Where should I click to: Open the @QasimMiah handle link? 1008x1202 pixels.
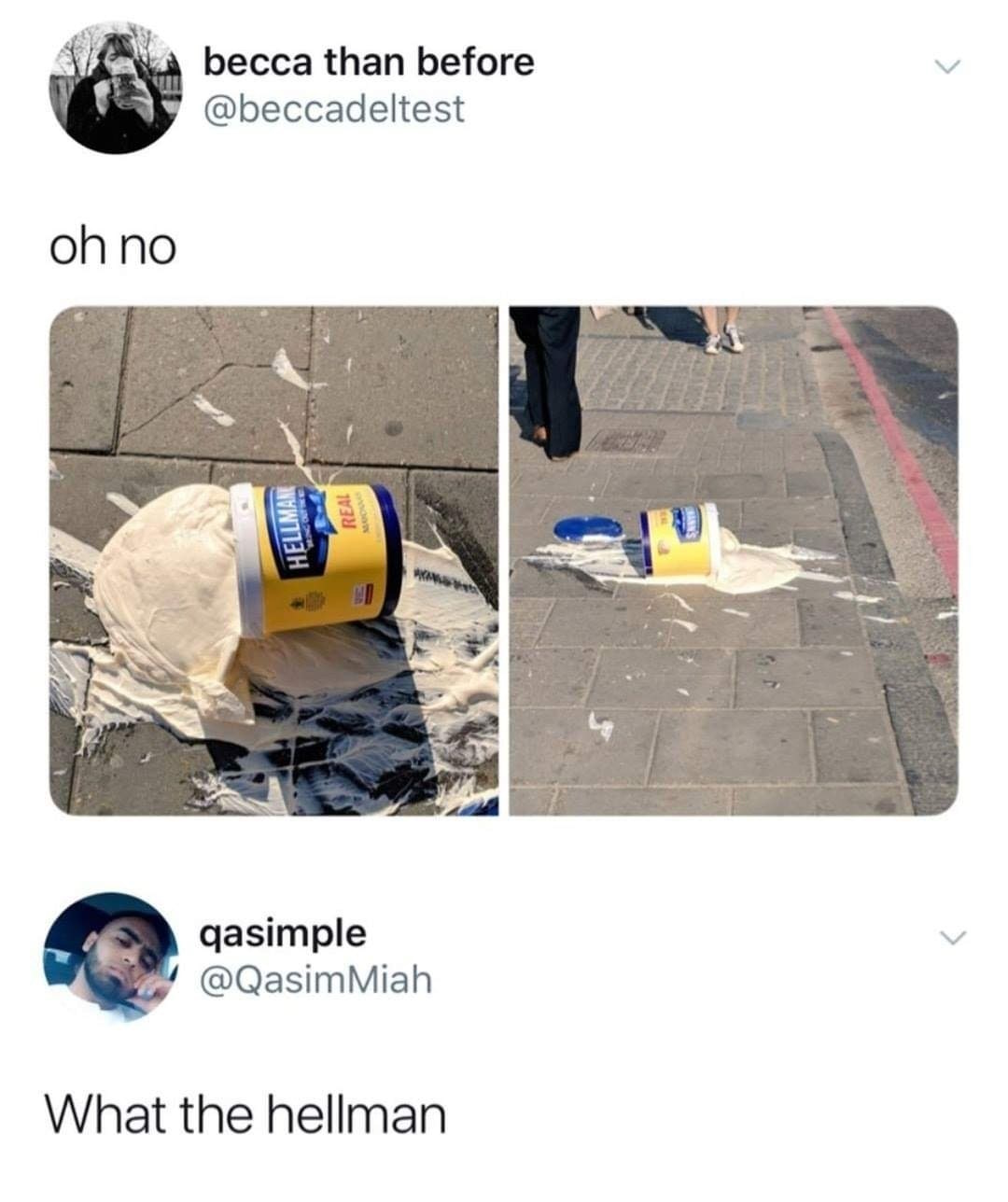tap(317, 979)
